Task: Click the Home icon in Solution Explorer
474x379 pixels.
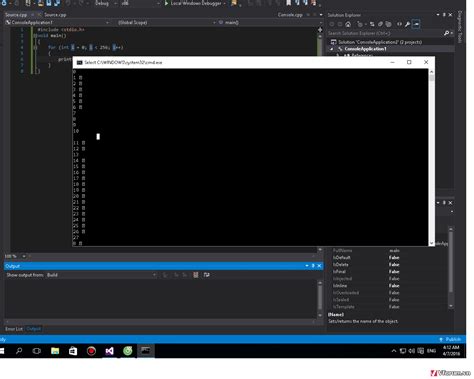Action: (348, 24)
